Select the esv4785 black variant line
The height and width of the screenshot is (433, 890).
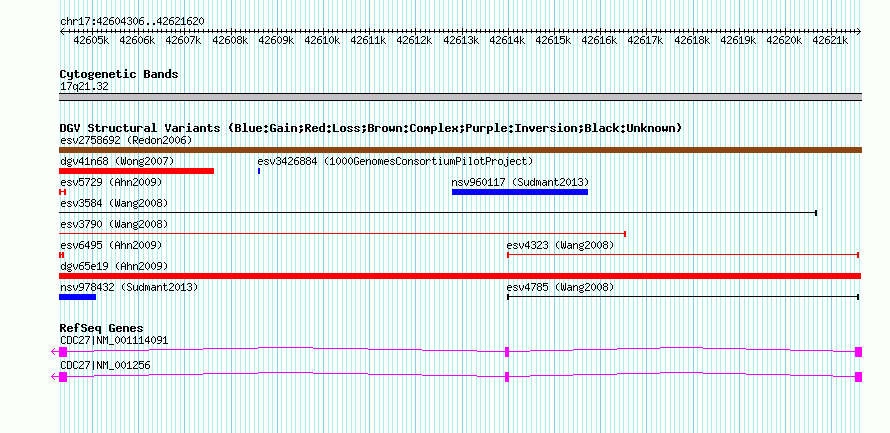[x=683, y=297]
